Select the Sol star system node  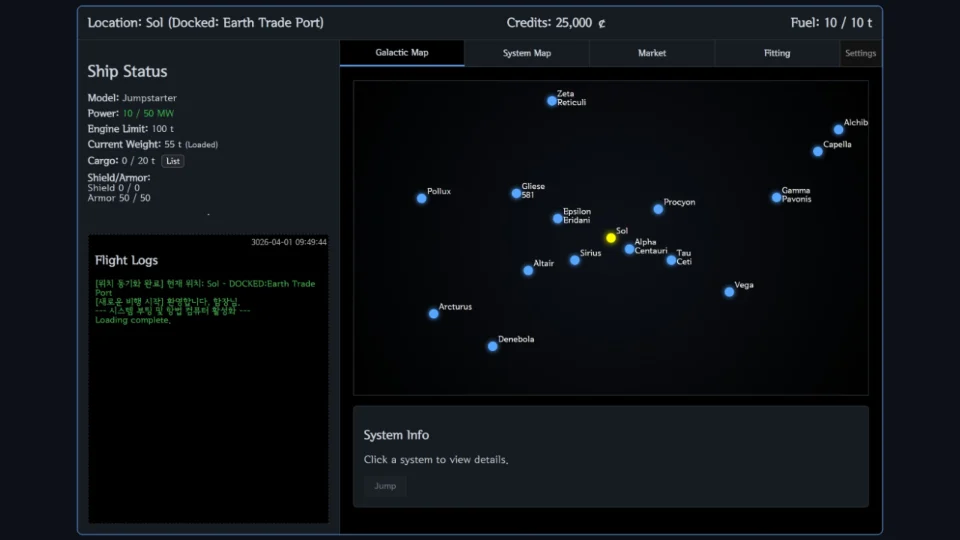coord(611,238)
